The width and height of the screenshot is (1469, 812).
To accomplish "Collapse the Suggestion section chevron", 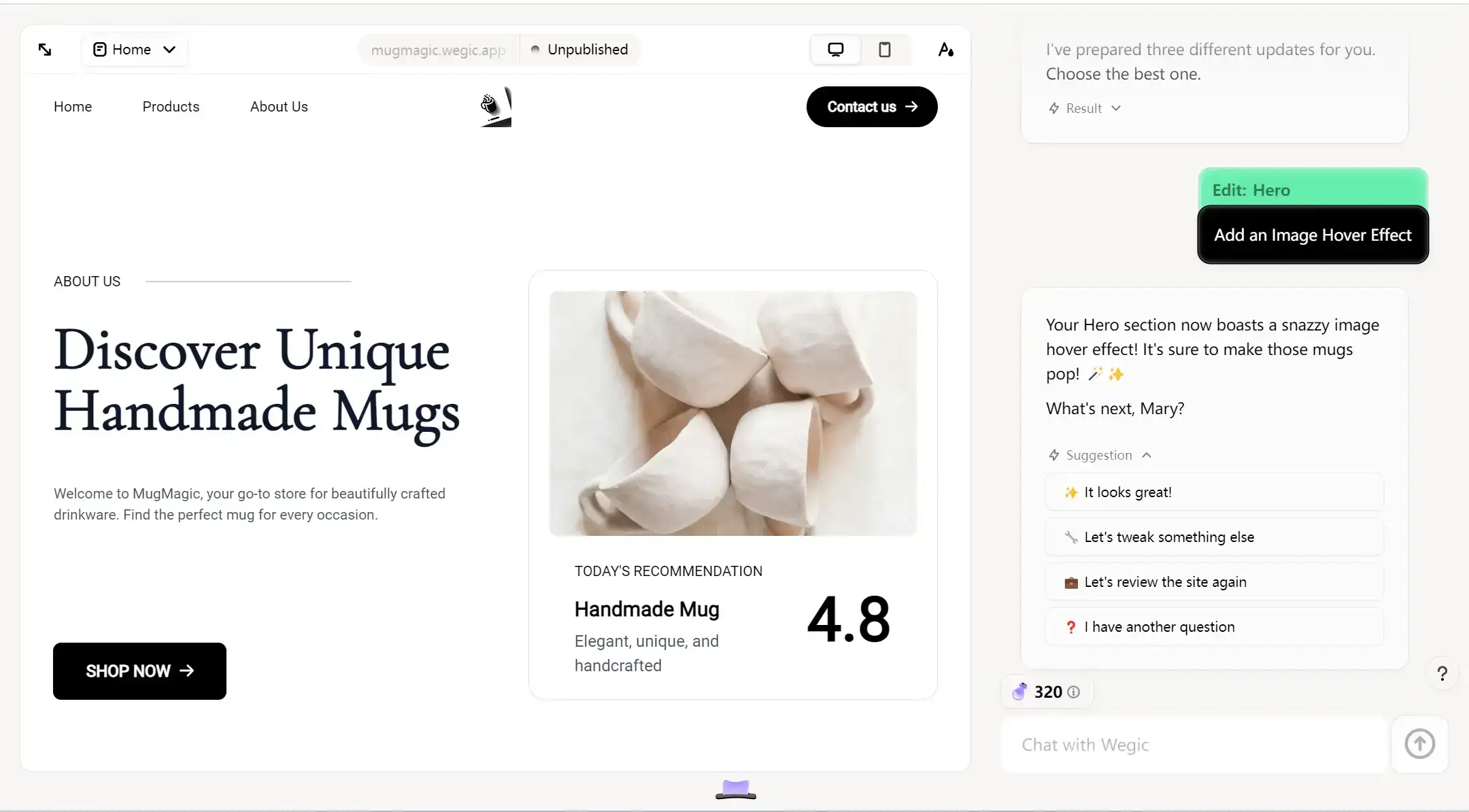I will click(x=1148, y=455).
